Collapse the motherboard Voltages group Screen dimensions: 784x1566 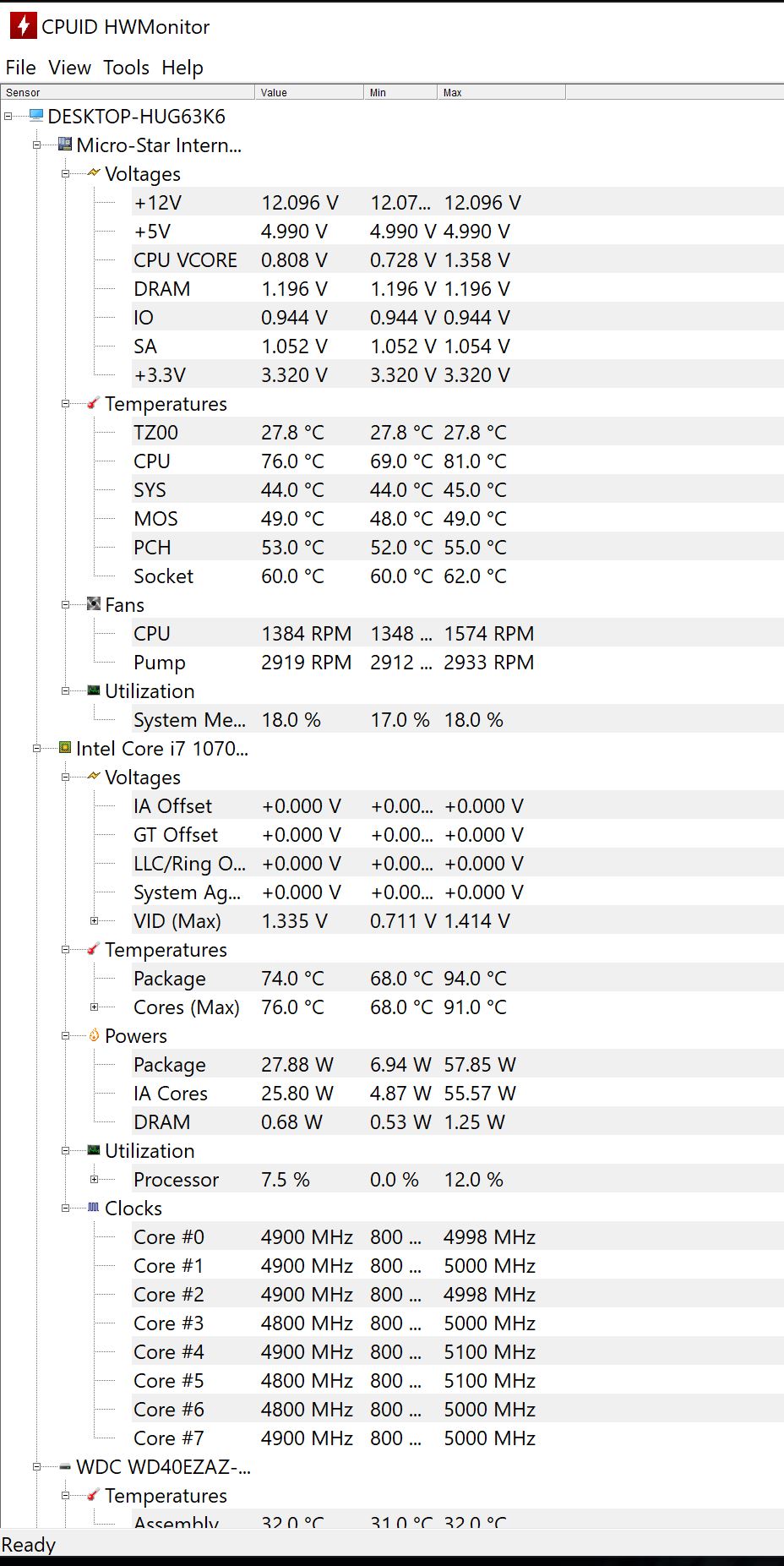[x=65, y=174]
